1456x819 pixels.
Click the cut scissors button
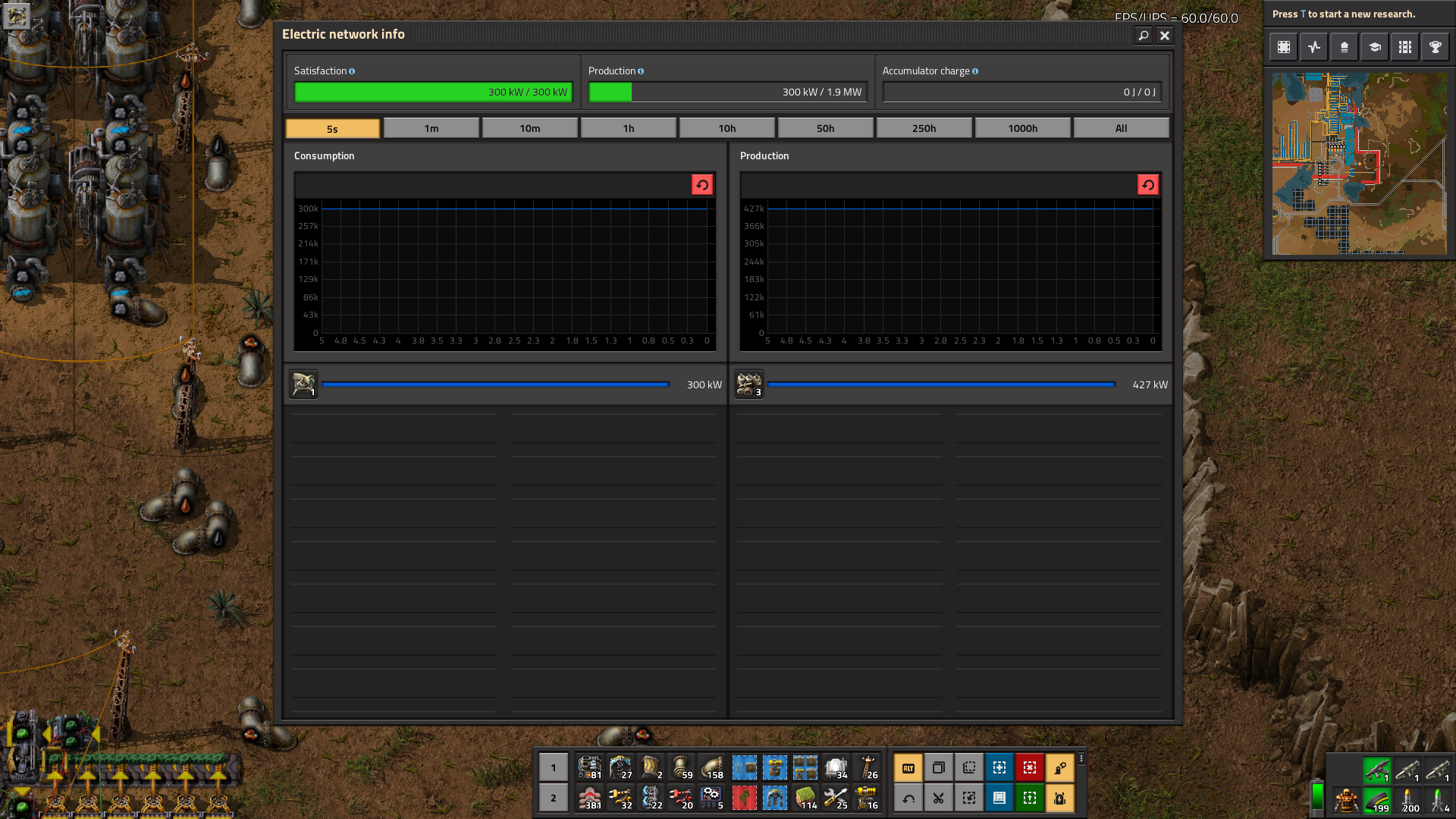[939, 798]
